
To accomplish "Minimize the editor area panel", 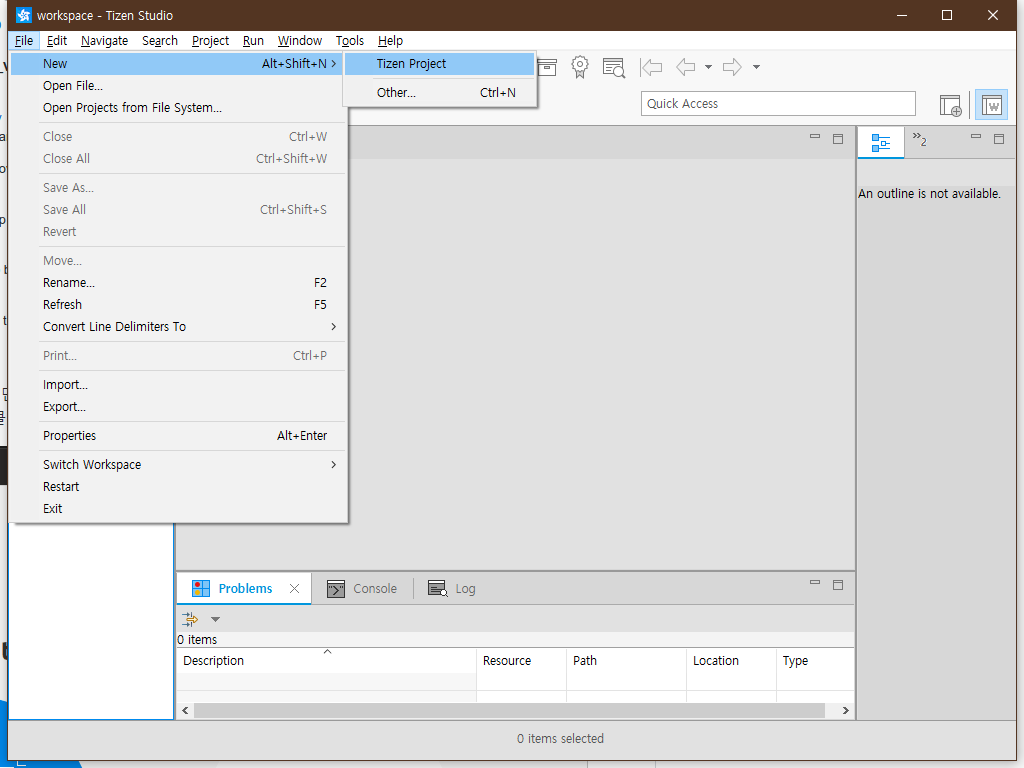I will tap(814, 137).
